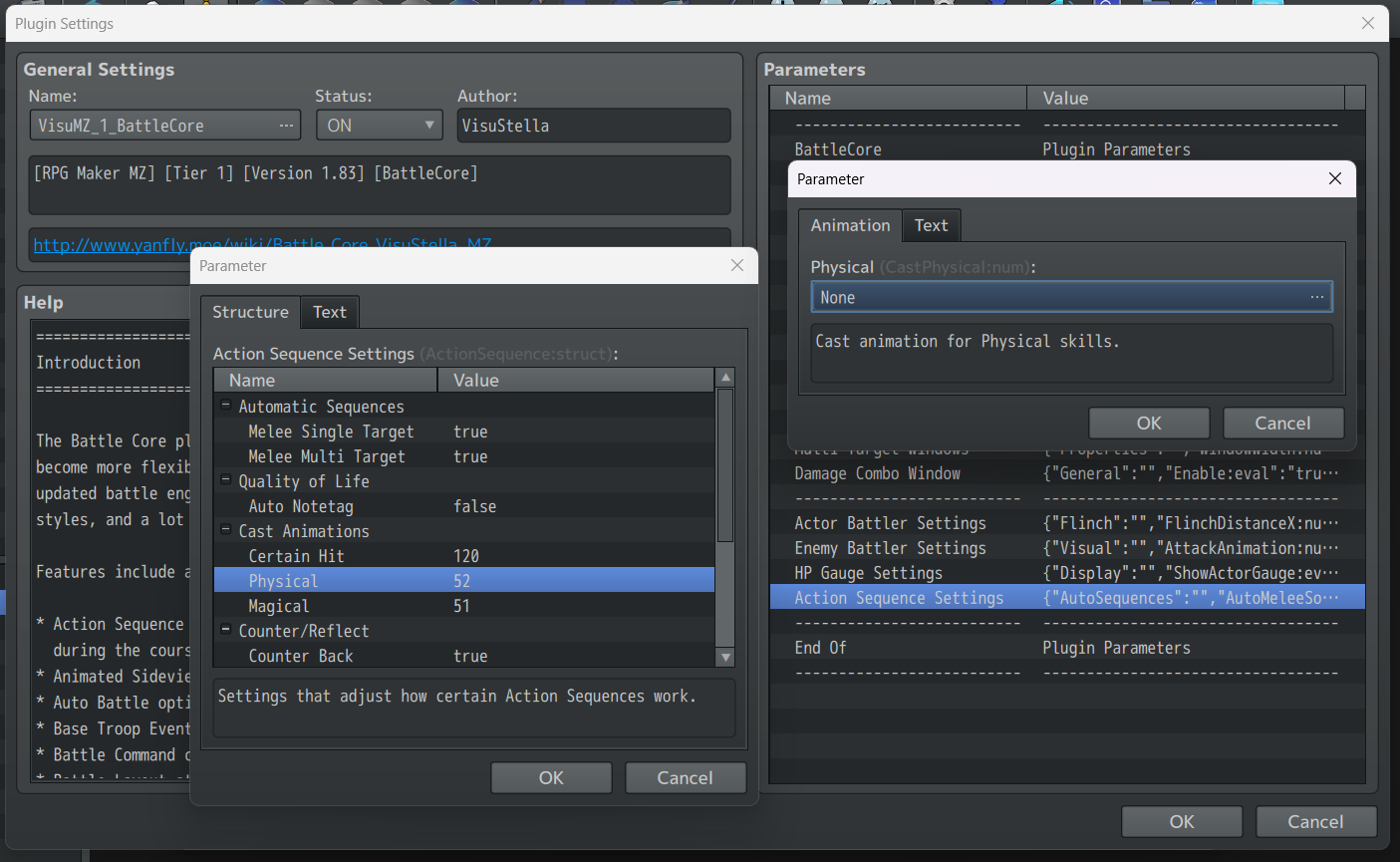Open the Status dropdown showing ON
The image size is (1400, 862).
coord(380,126)
